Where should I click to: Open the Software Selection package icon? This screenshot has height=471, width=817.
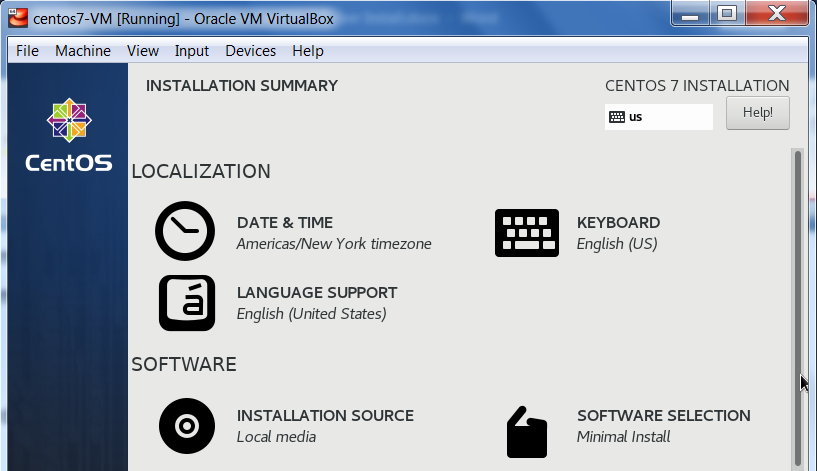[526, 430]
